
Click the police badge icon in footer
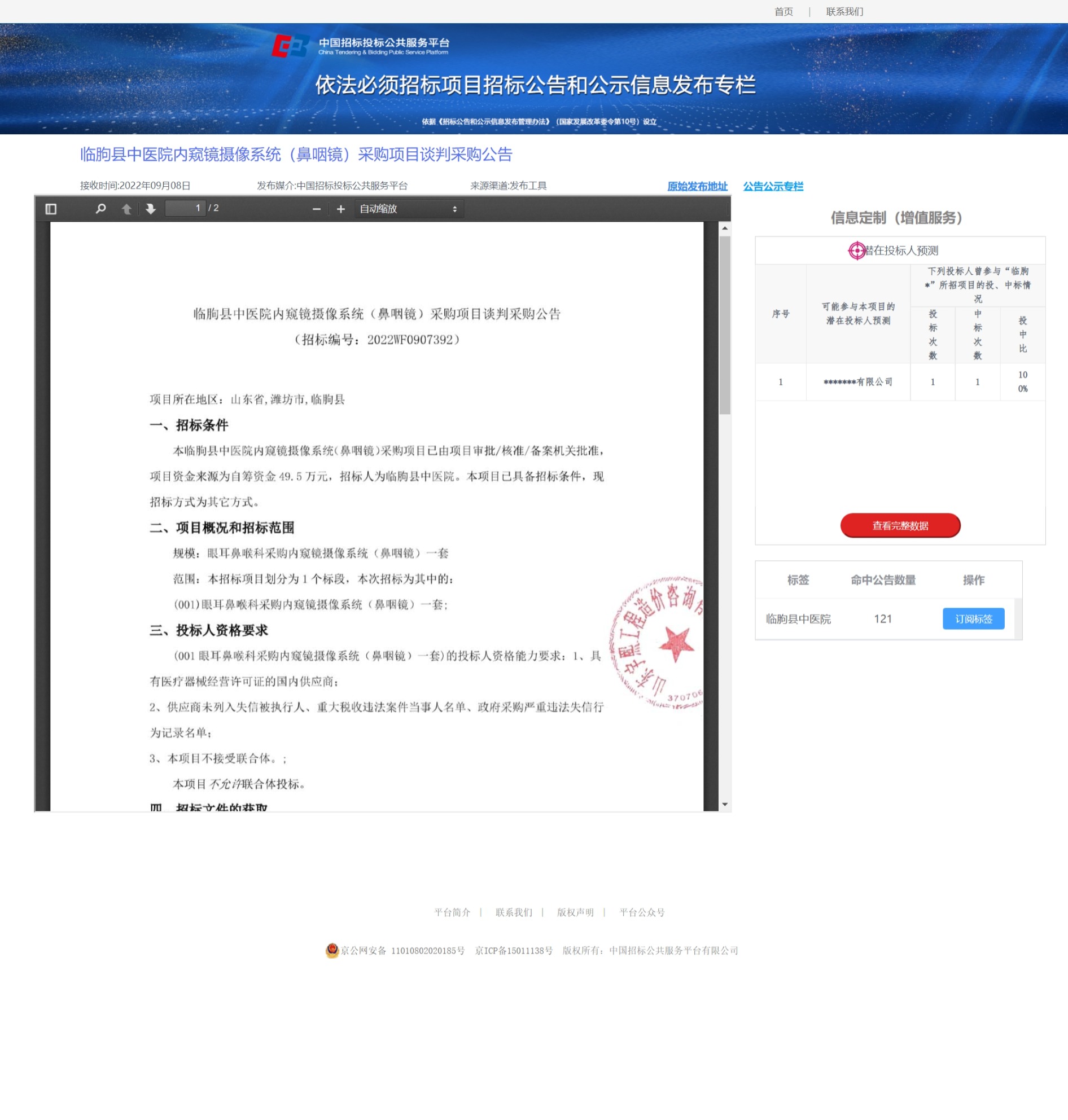click(x=332, y=950)
